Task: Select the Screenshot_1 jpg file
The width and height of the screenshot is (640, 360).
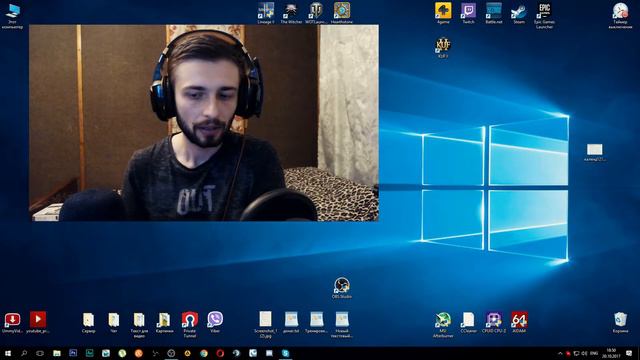Action: point(265,325)
